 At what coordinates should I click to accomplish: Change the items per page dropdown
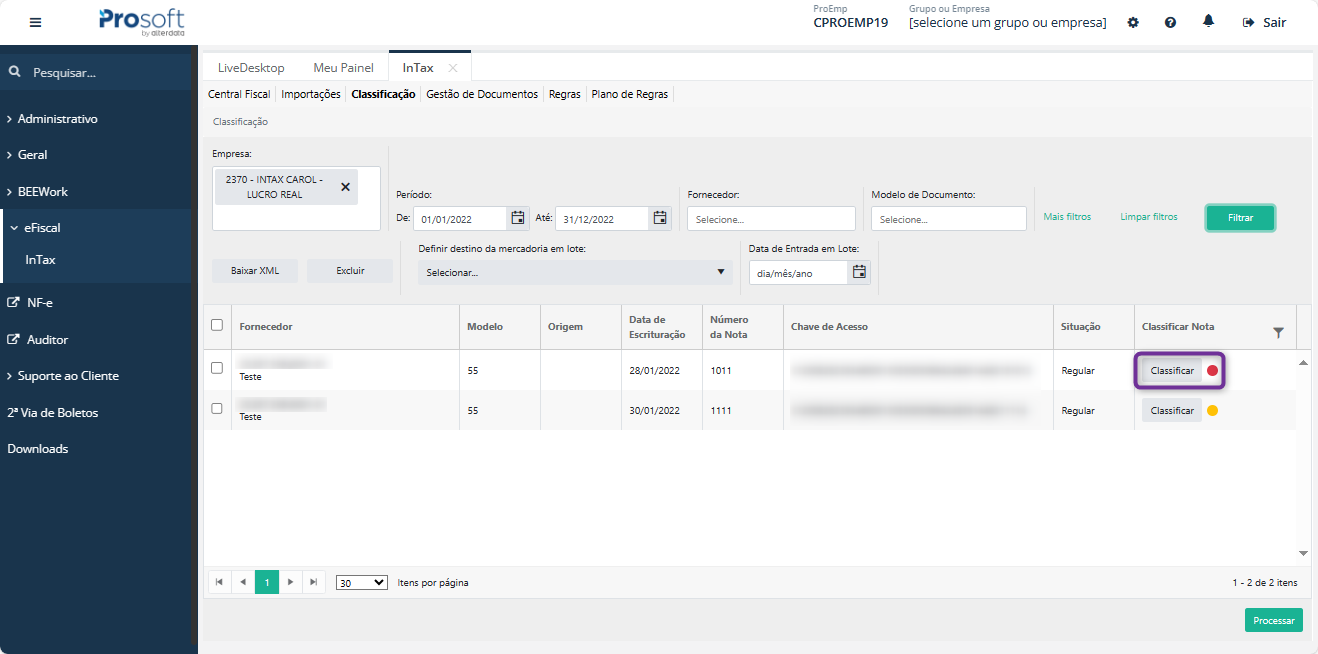[362, 582]
